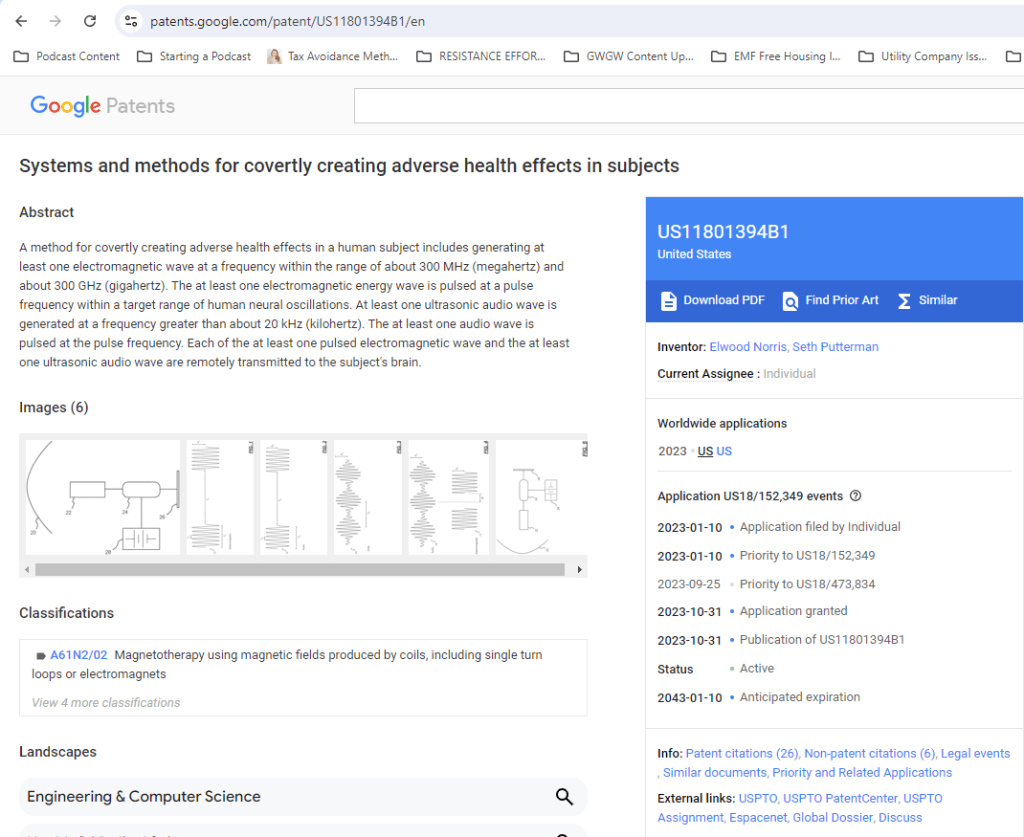Click the site info icon in address bar
Viewport: 1024px width, 837px height.
(131, 21)
